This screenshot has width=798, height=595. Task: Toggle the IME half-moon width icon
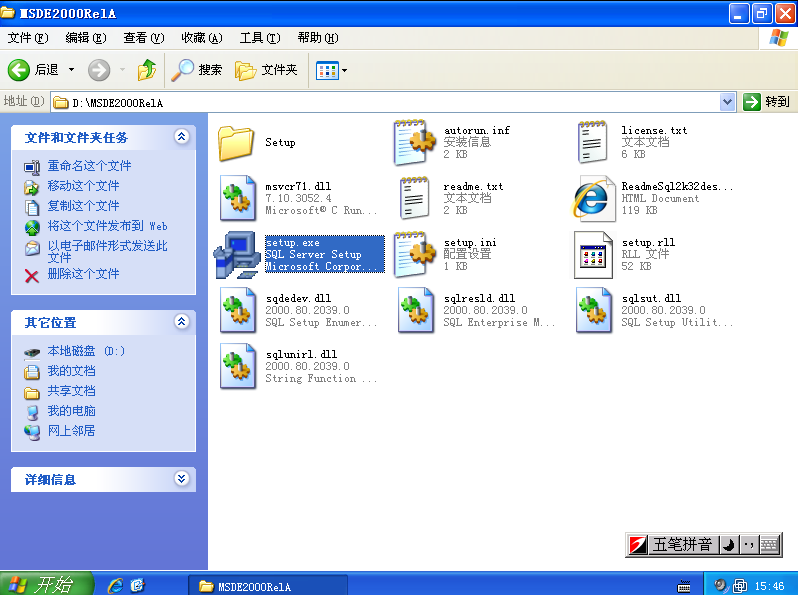(x=728, y=545)
